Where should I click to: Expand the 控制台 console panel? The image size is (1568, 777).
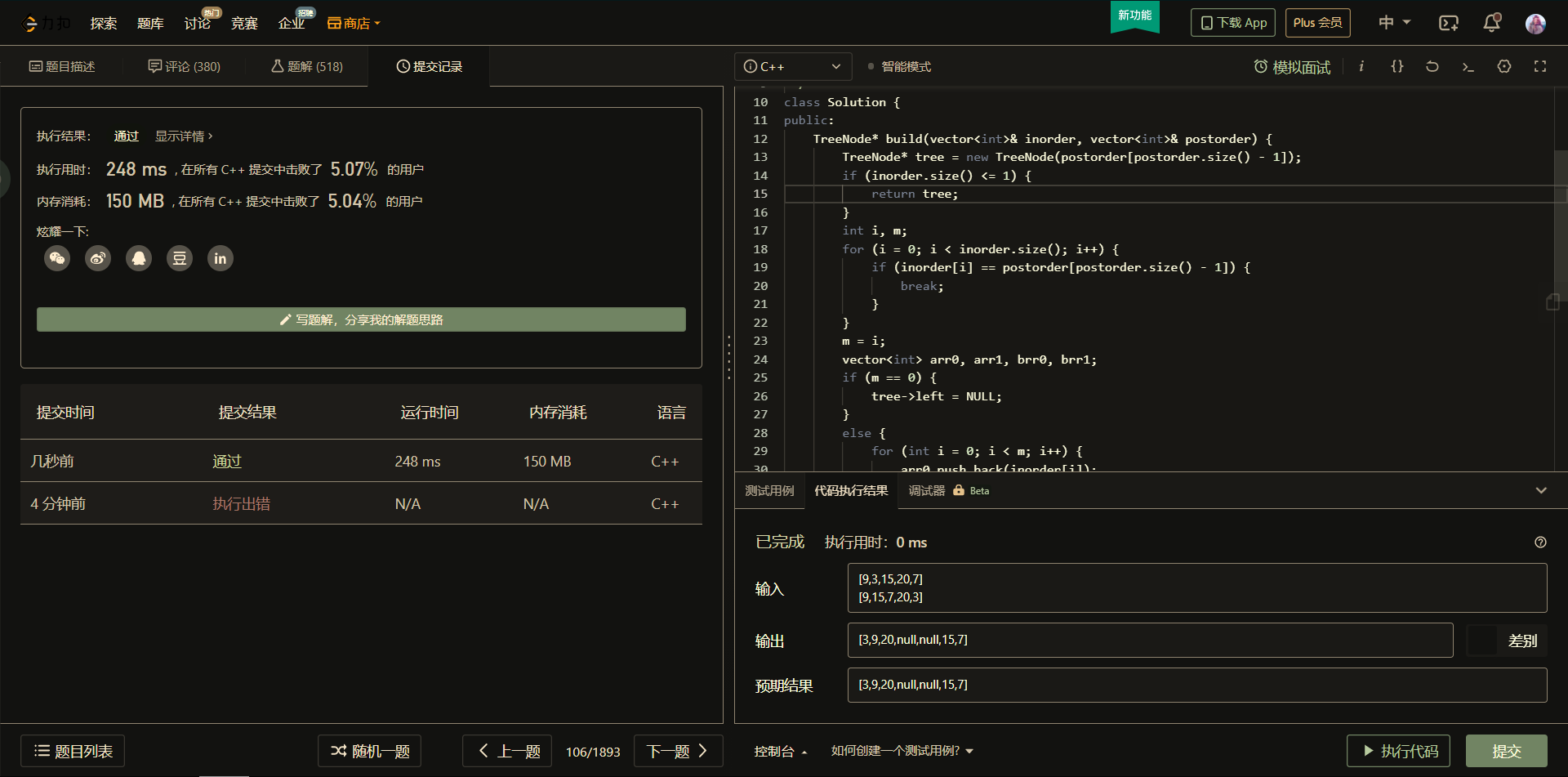pyautogui.click(x=780, y=751)
